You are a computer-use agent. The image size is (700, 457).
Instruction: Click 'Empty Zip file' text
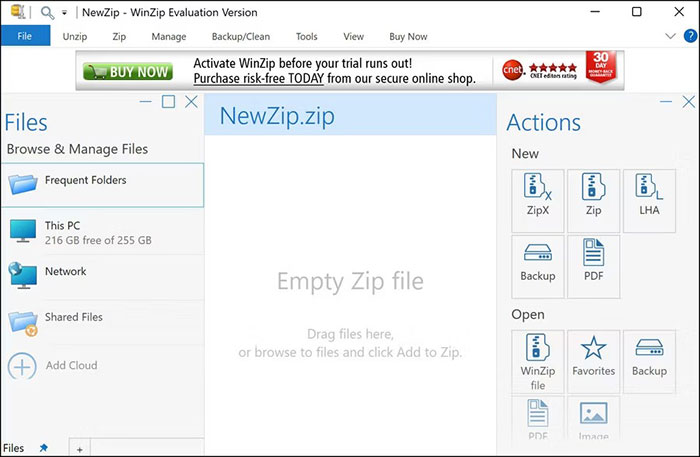coord(350,281)
